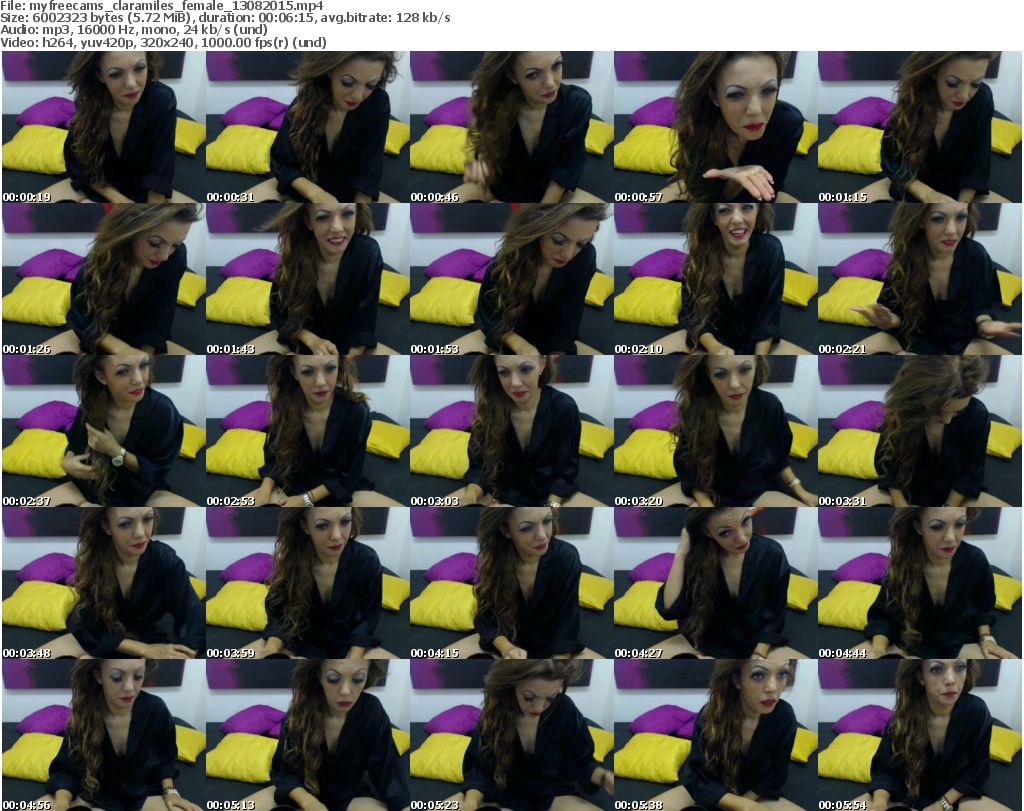Viewport: 1024px width, 811px height.
Task: Pick the frame at 00:04:27
Action: click(x=715, y=584)
